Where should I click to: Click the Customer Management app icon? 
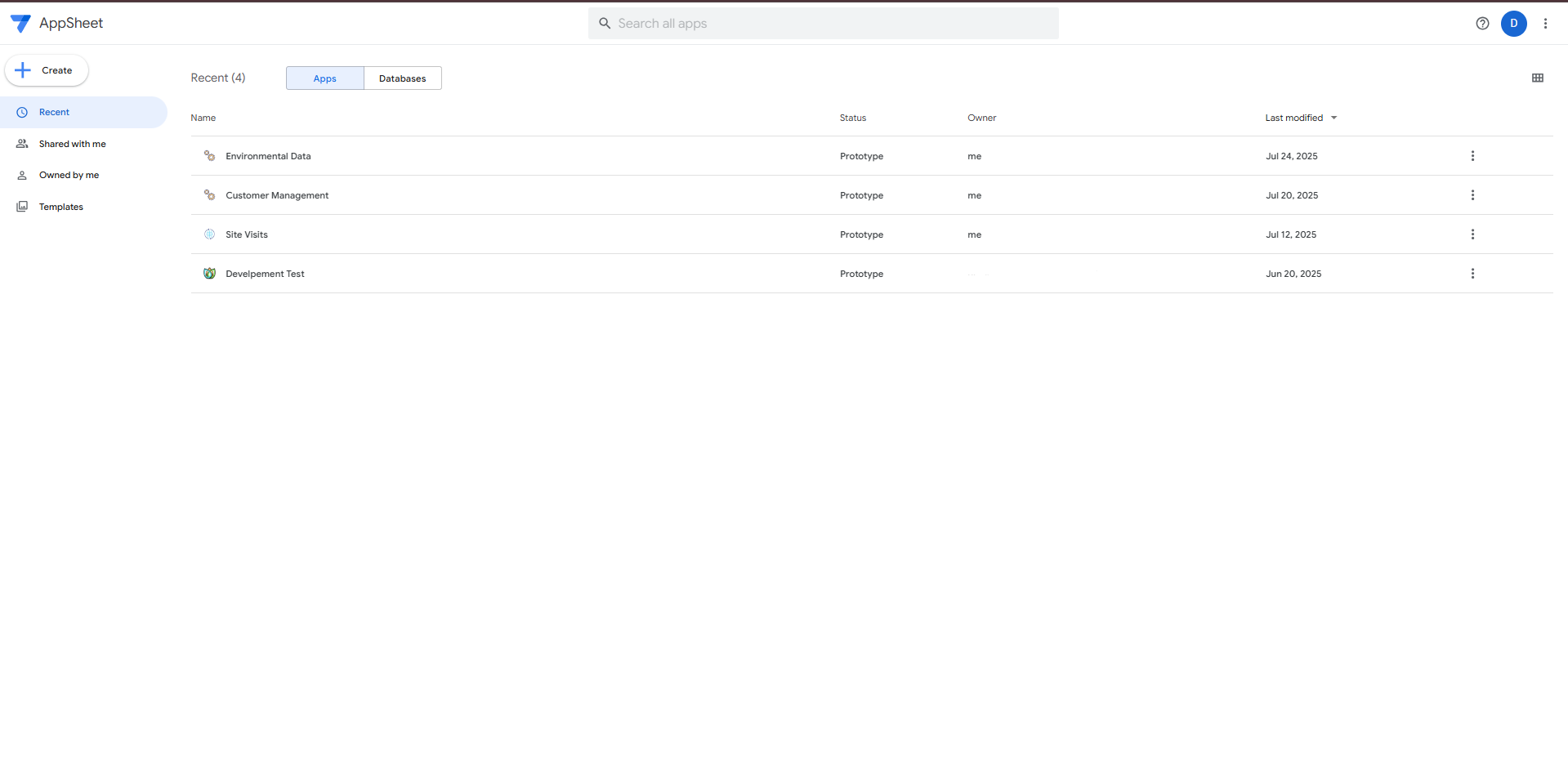pyautogui.click(x=209, y=195)
